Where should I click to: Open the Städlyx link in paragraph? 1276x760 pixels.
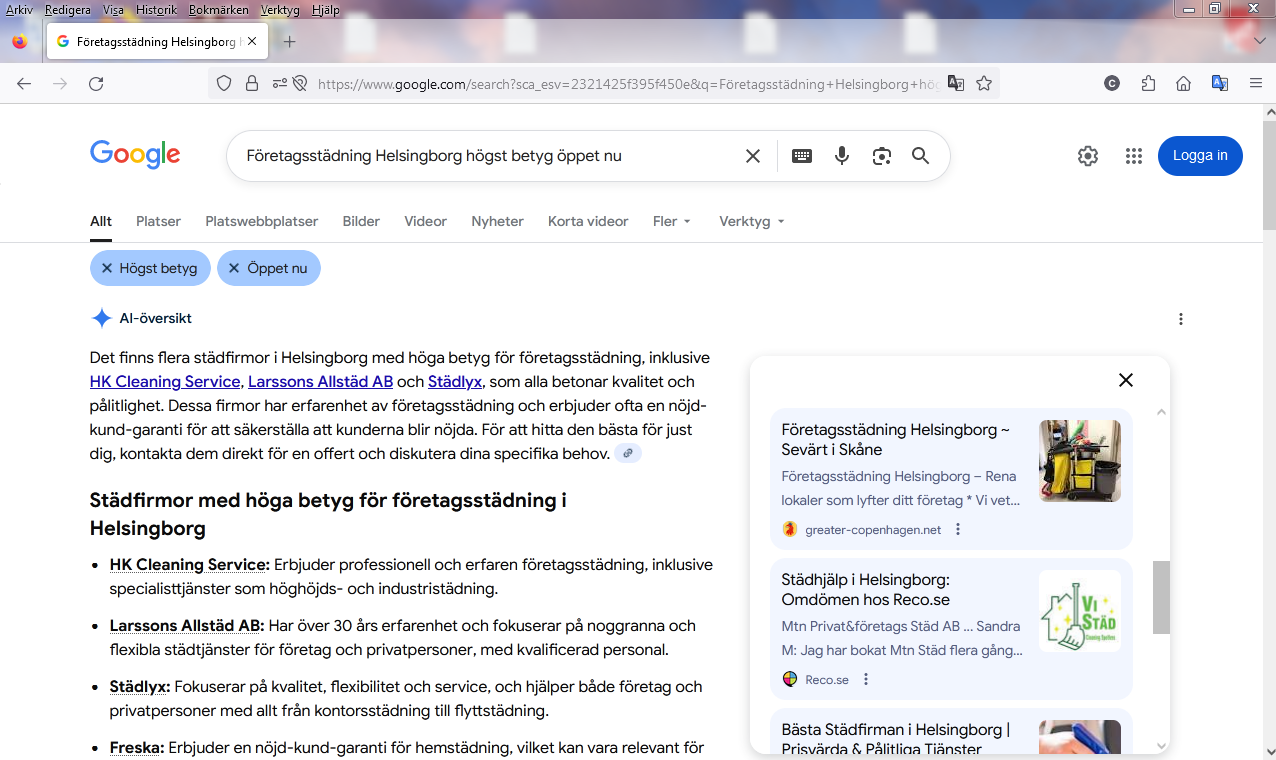pos(455,381)
